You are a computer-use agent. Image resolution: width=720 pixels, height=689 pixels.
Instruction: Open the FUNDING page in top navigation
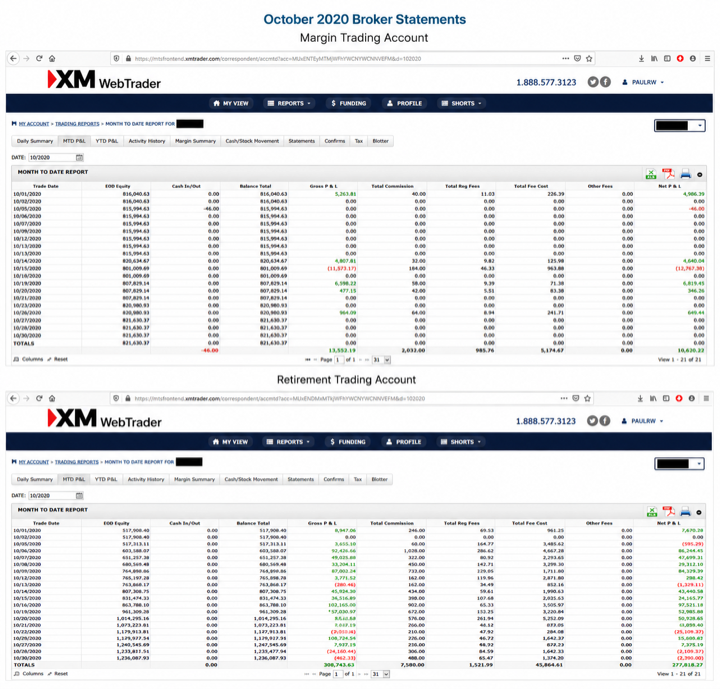[349, 103]
